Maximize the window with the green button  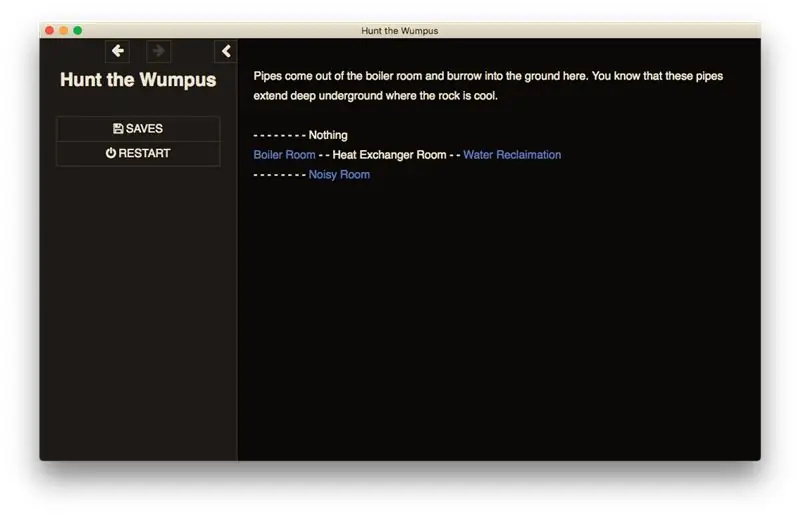[x=78, y=31]
